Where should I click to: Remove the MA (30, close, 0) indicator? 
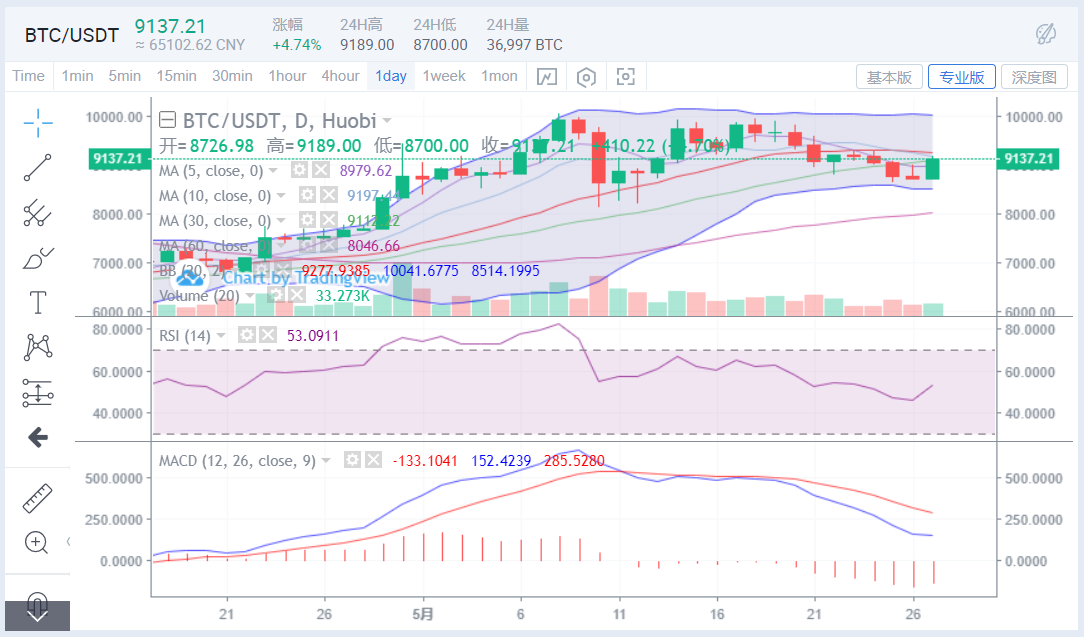pyautogui.click(x=329, y=221)
